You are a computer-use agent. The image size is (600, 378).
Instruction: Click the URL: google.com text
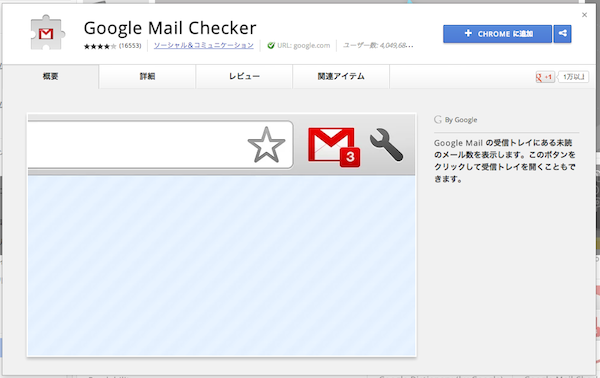[303, 46]
